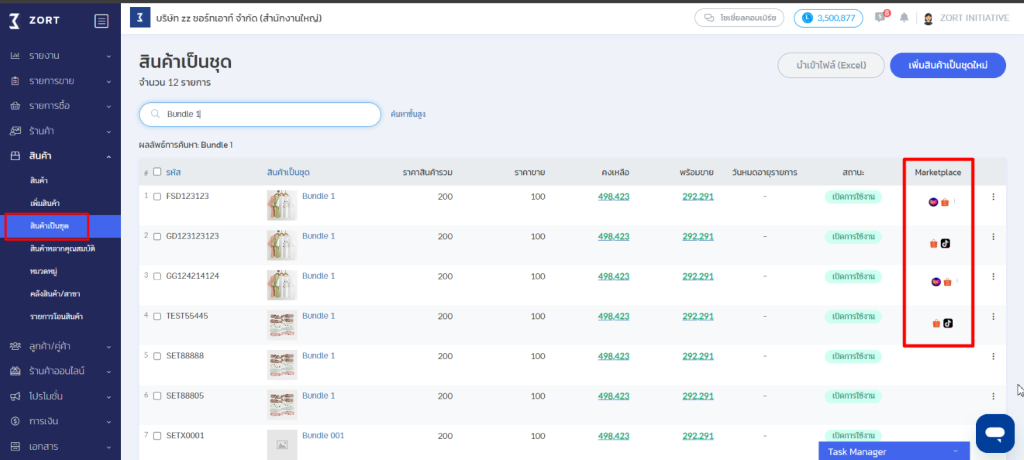The image size is (1024, 460).
Task: Open the notification bell
Action: (x=904, y=18)
